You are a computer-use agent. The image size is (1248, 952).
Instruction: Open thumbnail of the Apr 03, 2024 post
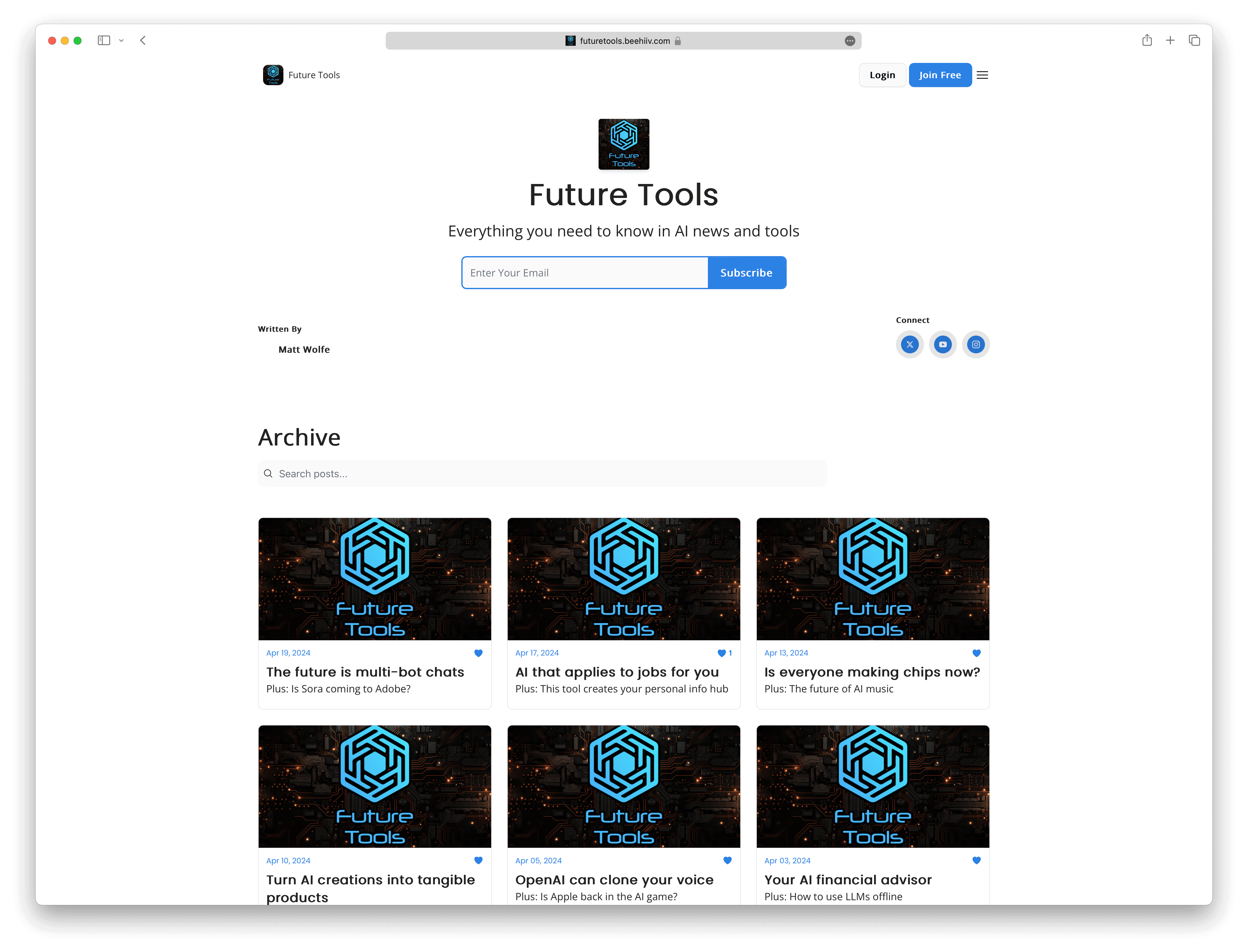(x=872, y=786)
